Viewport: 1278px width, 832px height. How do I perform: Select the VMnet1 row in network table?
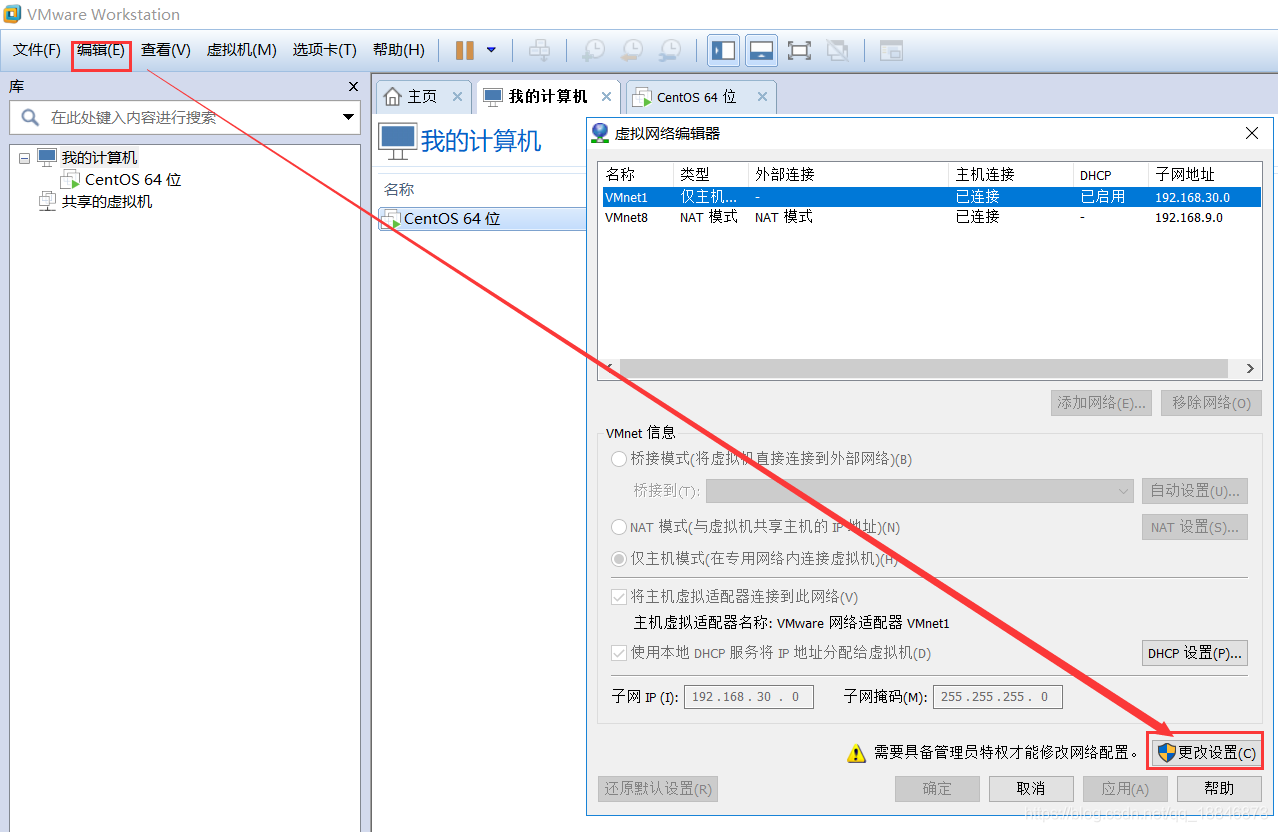point(929,197)
